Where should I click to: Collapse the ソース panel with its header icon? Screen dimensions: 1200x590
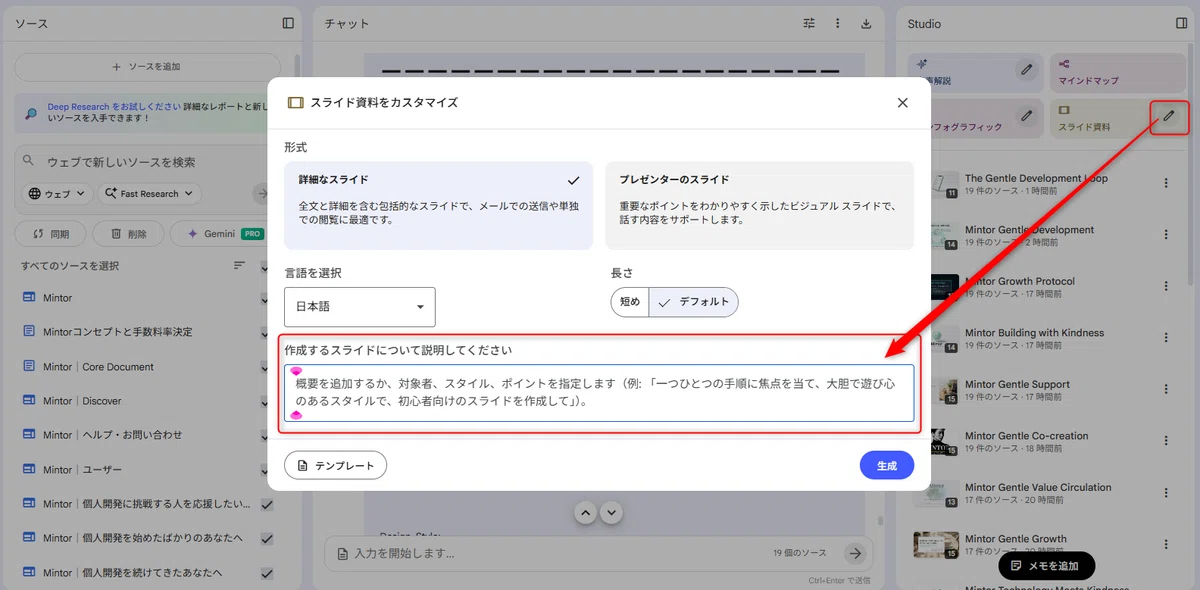coord(288,23)
